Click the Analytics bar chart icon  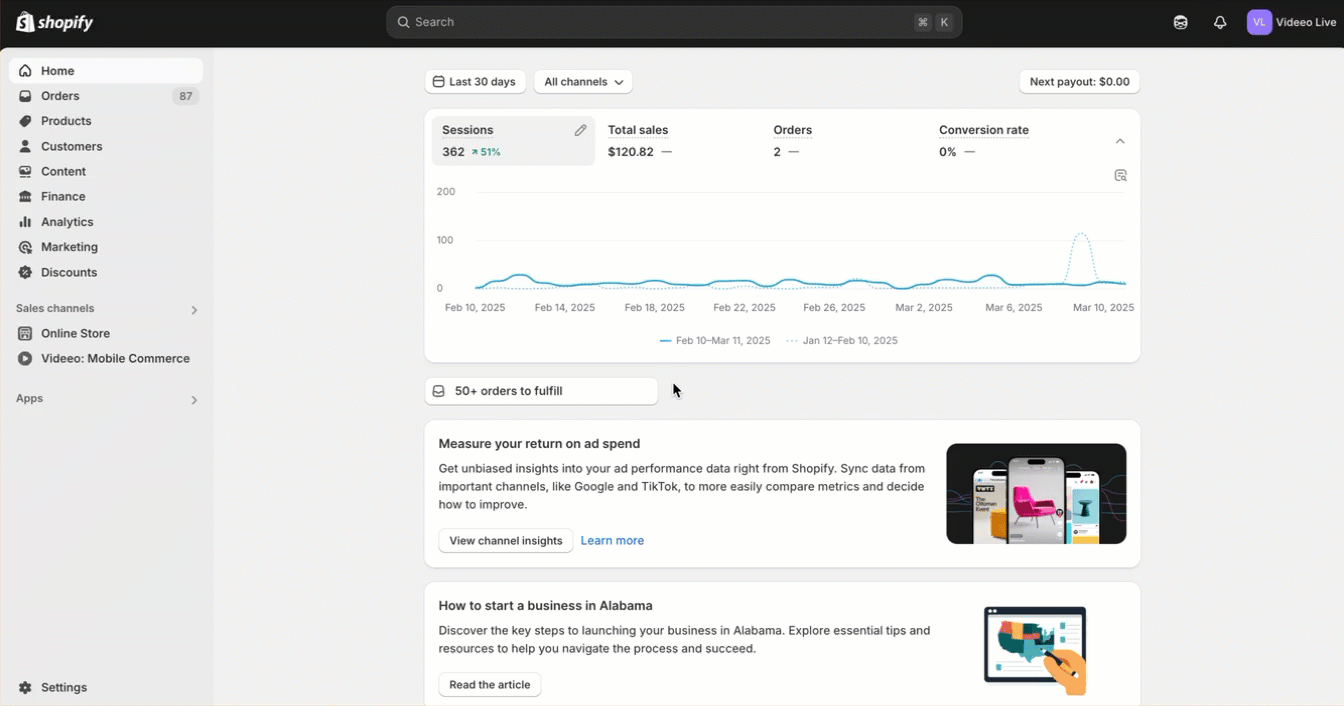click(25, 222)
